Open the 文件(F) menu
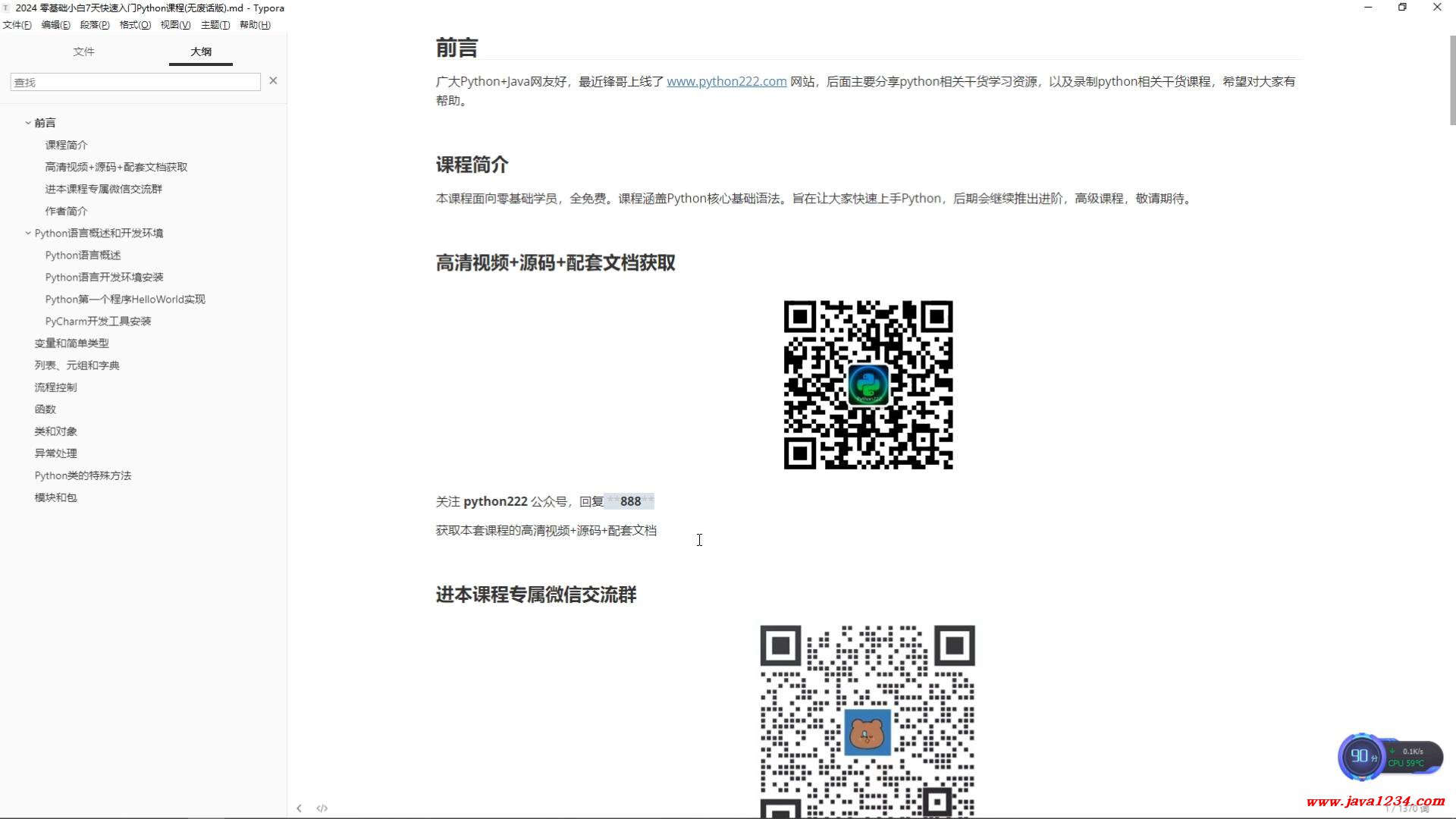The height and width of the screenshot is (819, 1456). tap(17, 25)
